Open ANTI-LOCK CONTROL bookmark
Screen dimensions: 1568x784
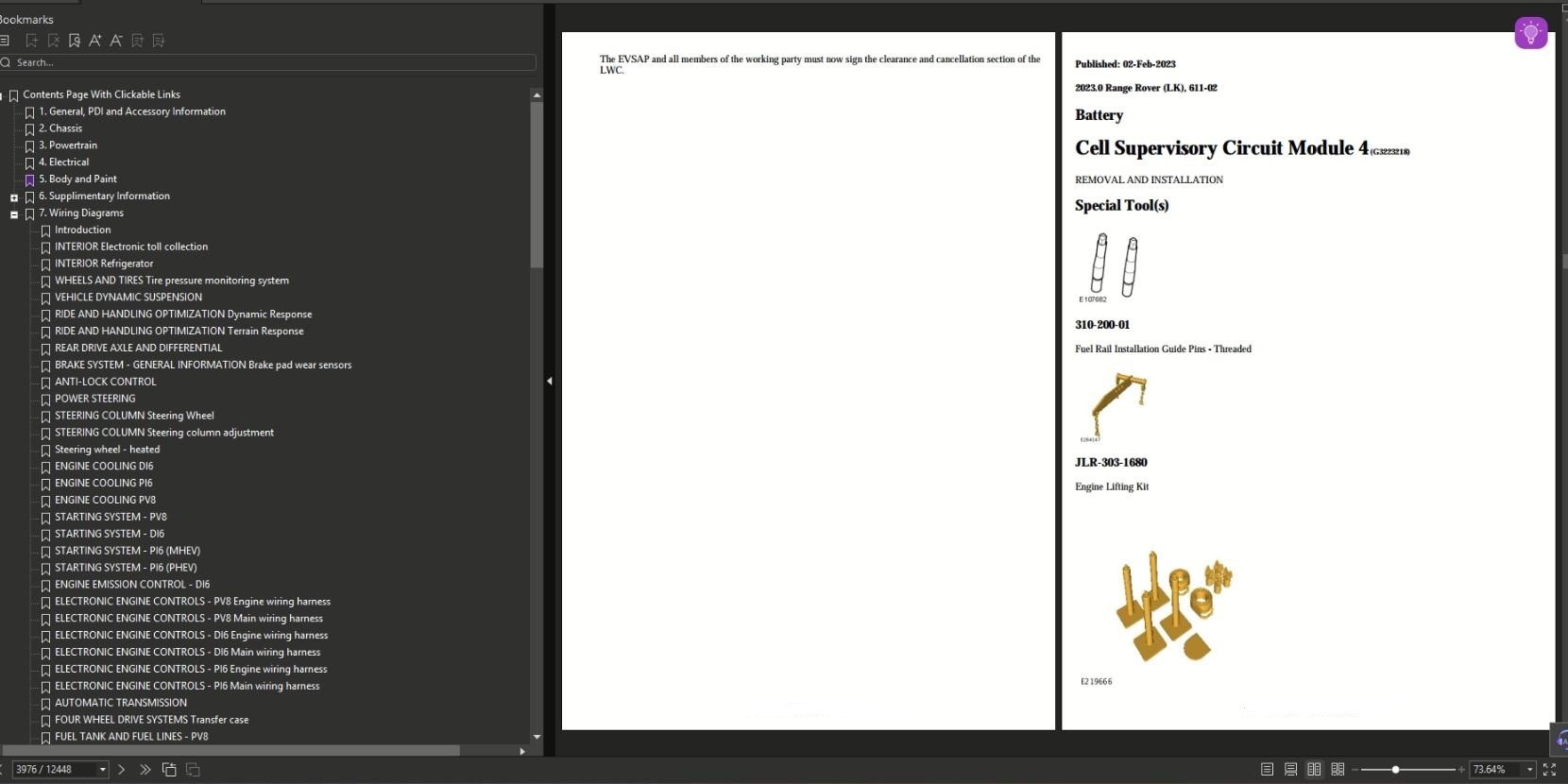coord(106,383)
